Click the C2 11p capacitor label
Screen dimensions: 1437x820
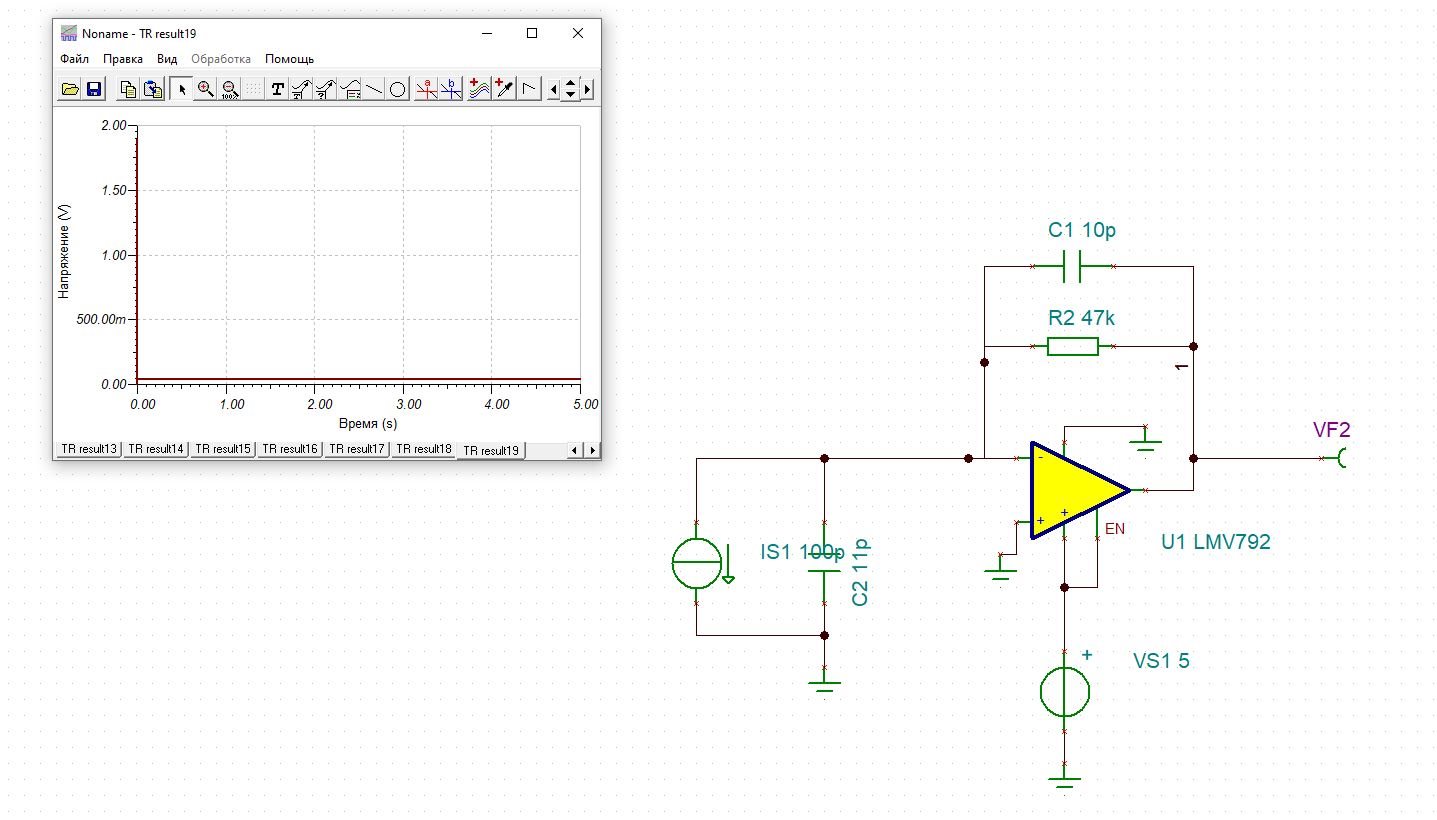tap(860, 572)
